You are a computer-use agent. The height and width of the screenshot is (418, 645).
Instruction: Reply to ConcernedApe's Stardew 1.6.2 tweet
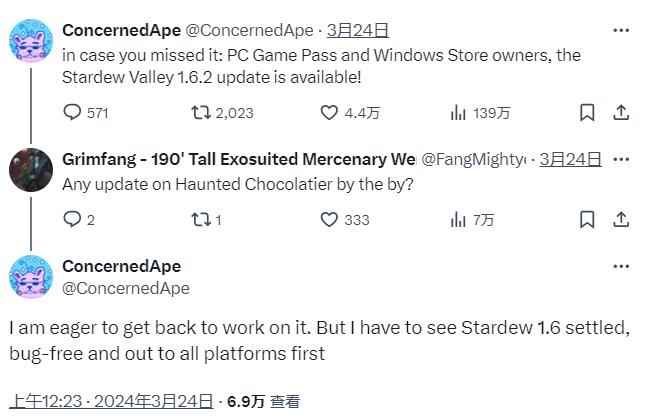click(x=72, y=113)
